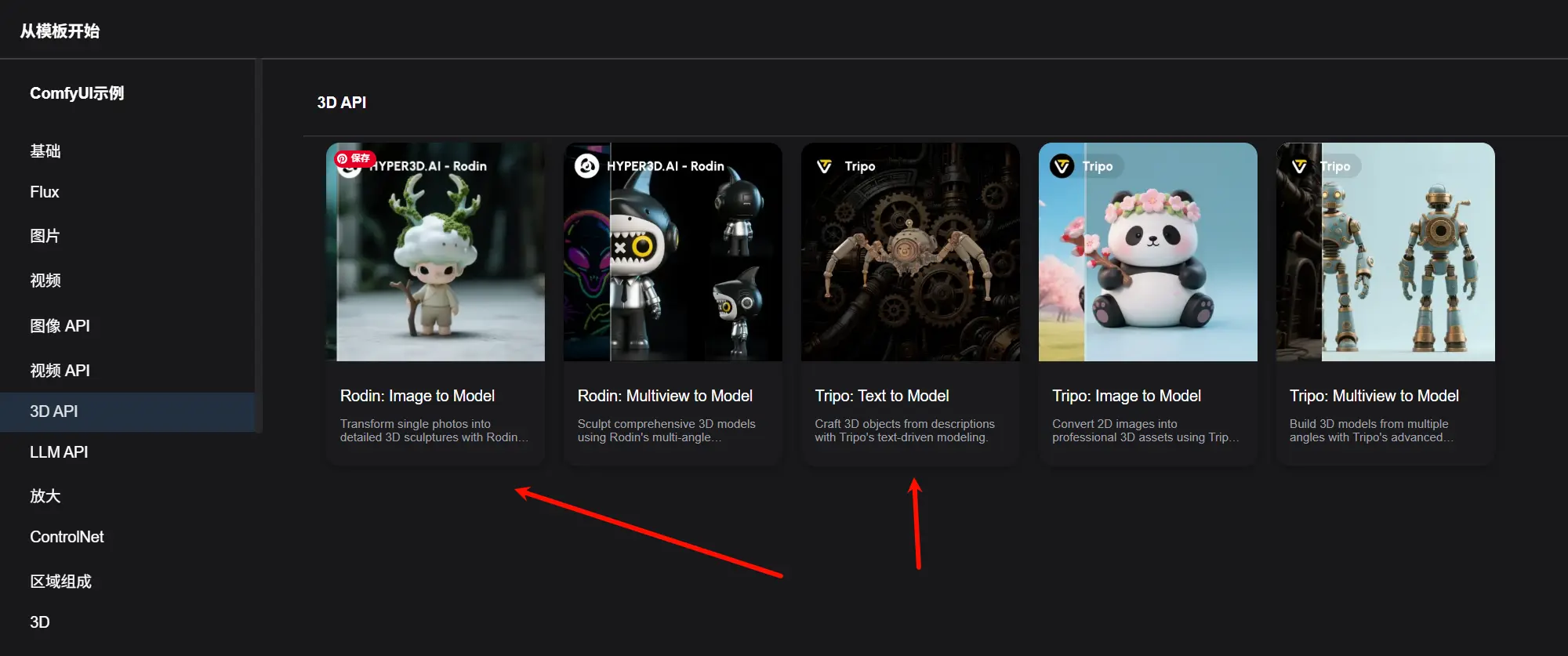Open the 3D category at sidebar bottom

pyautogui.click(x=39, y=622)
